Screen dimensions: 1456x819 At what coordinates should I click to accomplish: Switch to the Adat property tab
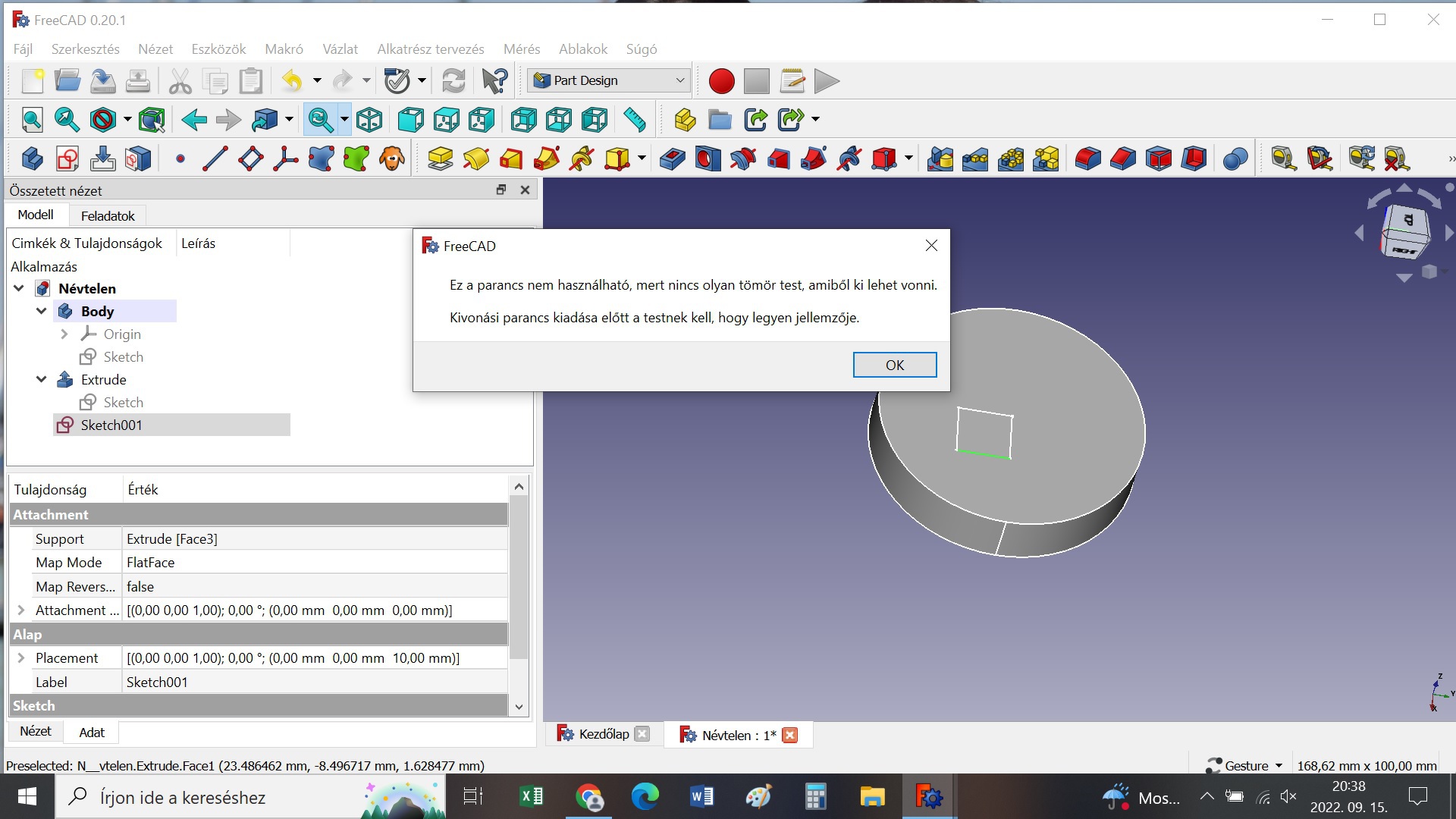pos(92,733)
